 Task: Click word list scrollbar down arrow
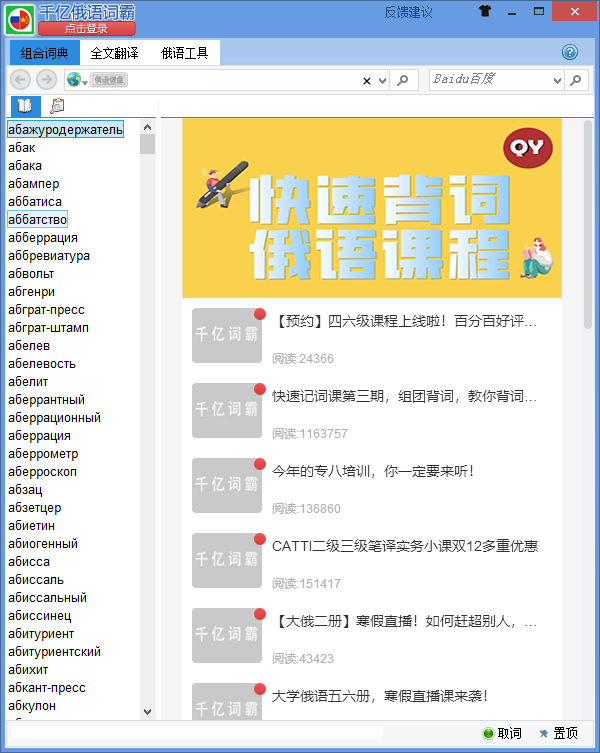coord(147,712)
